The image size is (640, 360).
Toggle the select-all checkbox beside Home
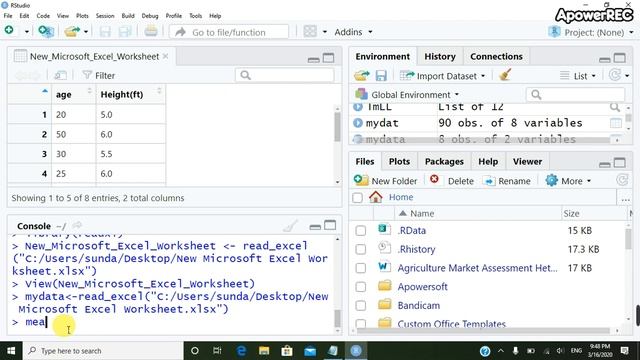click(x=358, y=198)
